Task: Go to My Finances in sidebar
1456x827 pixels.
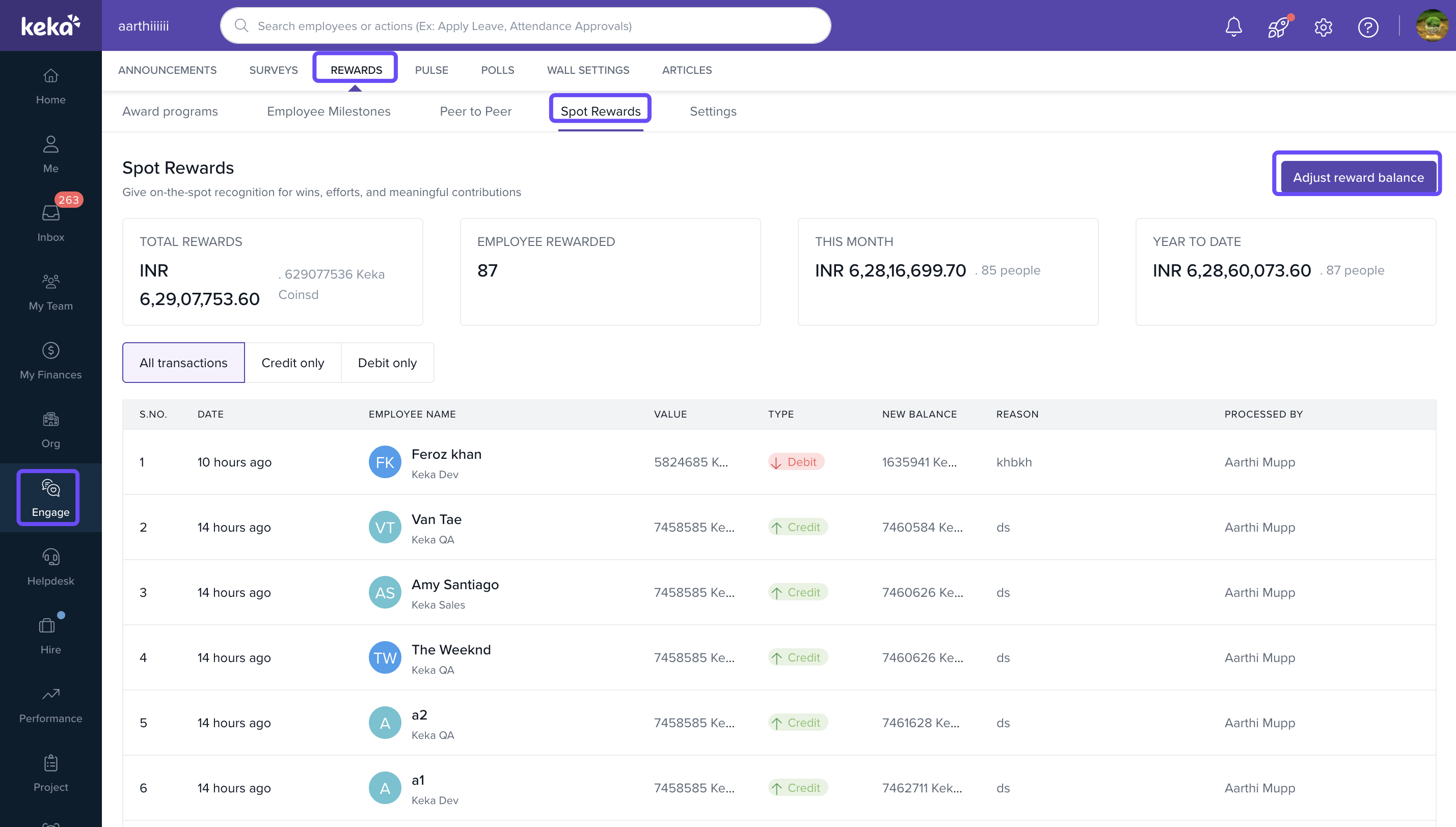Action: (50, 361)
